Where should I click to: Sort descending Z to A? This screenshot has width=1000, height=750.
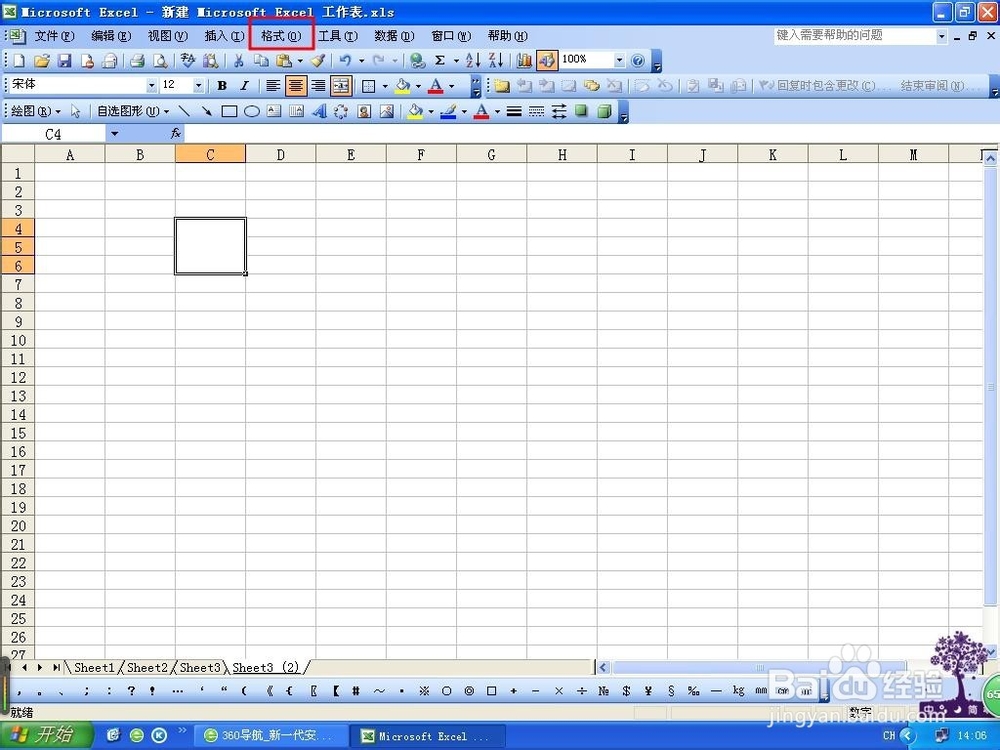(x=496, y=61)
